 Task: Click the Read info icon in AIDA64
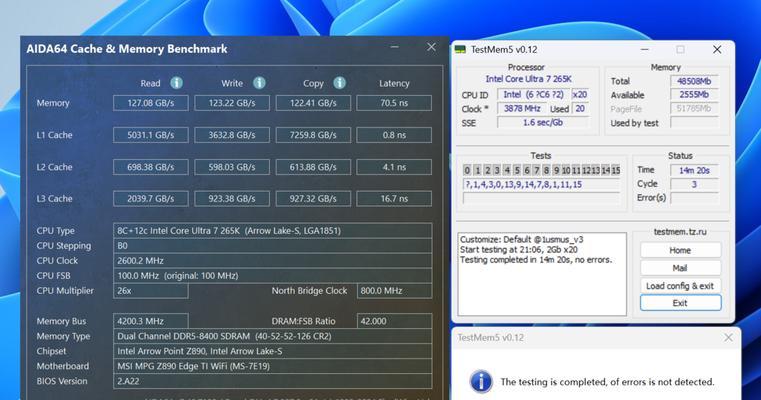176,83
